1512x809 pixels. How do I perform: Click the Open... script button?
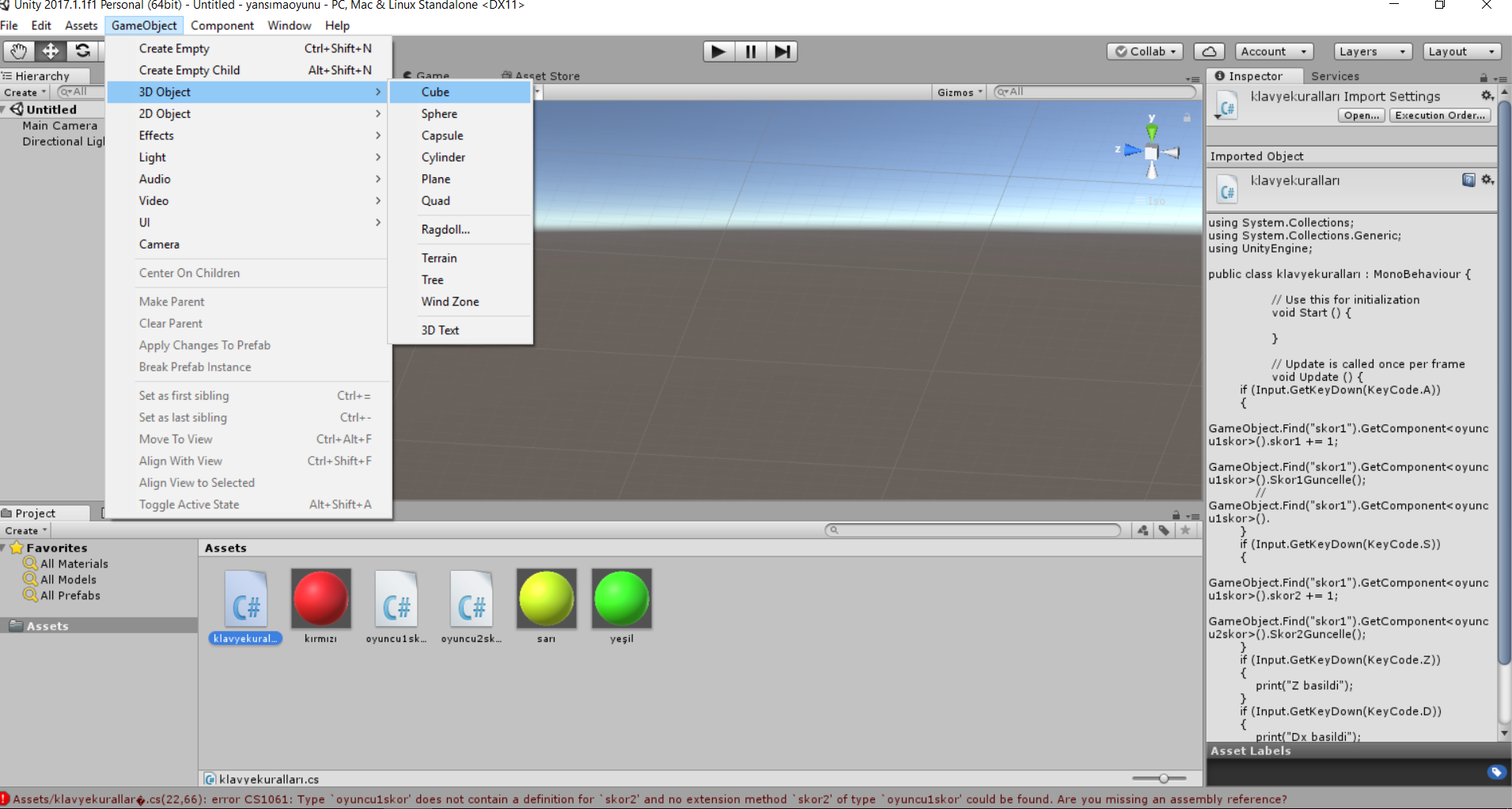click(x=1361, y=116)
